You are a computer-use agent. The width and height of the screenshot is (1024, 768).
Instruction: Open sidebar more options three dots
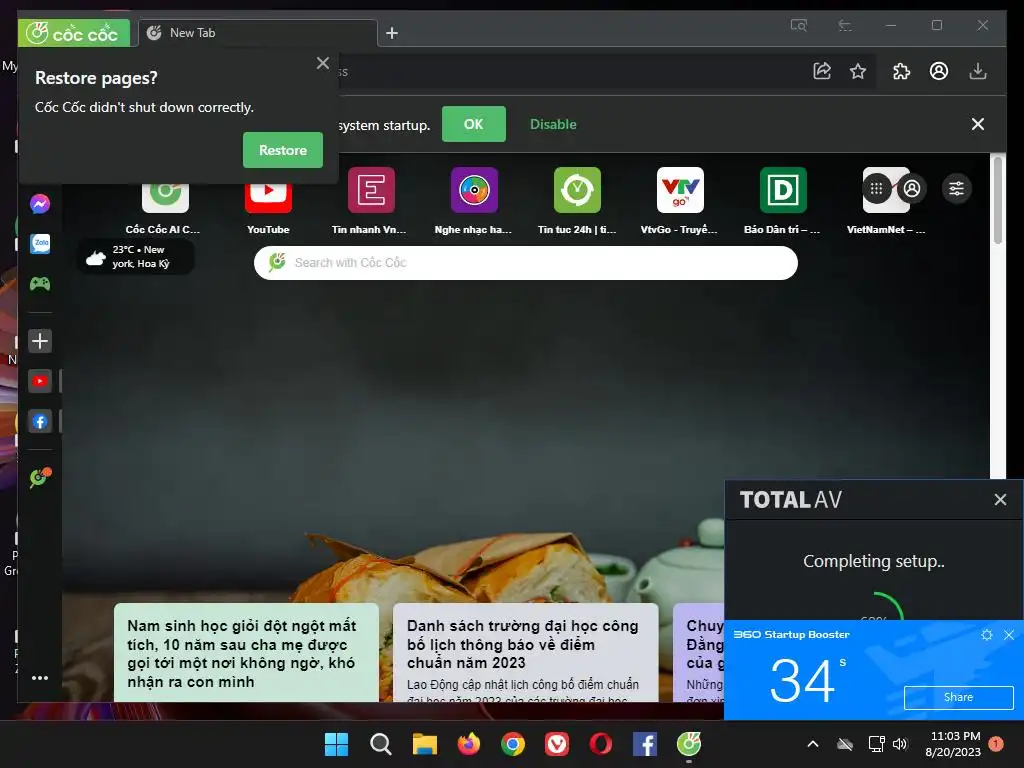point(40,678)
